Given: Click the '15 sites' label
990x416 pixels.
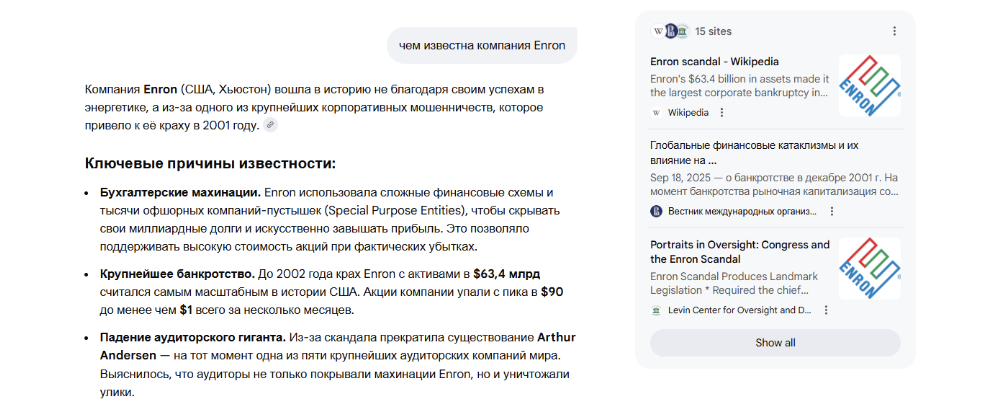Looking at the screenshot, I should pyautogui.click(x=713, y=31).
